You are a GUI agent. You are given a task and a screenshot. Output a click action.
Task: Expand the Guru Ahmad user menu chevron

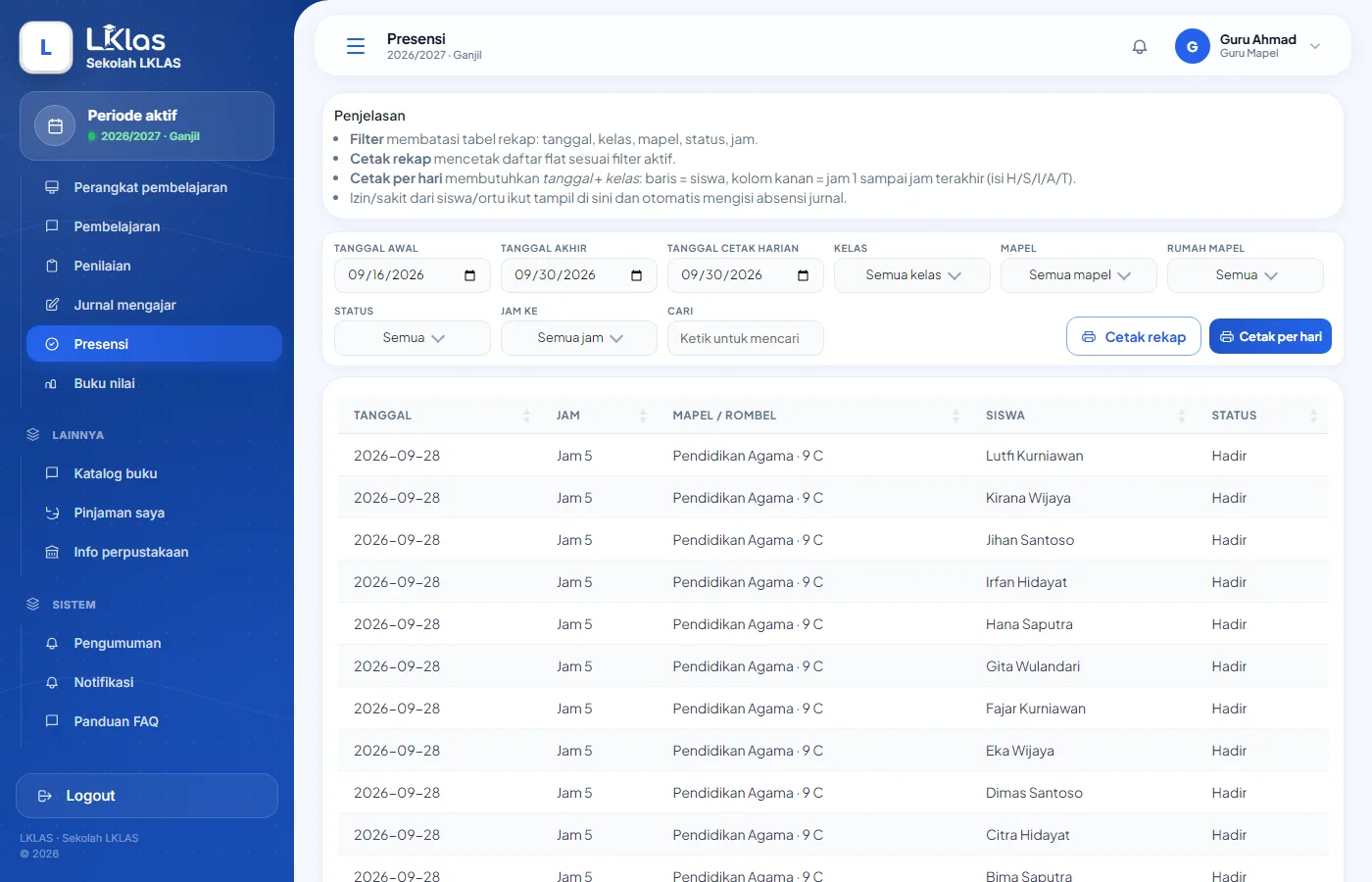click(1315, 46)
